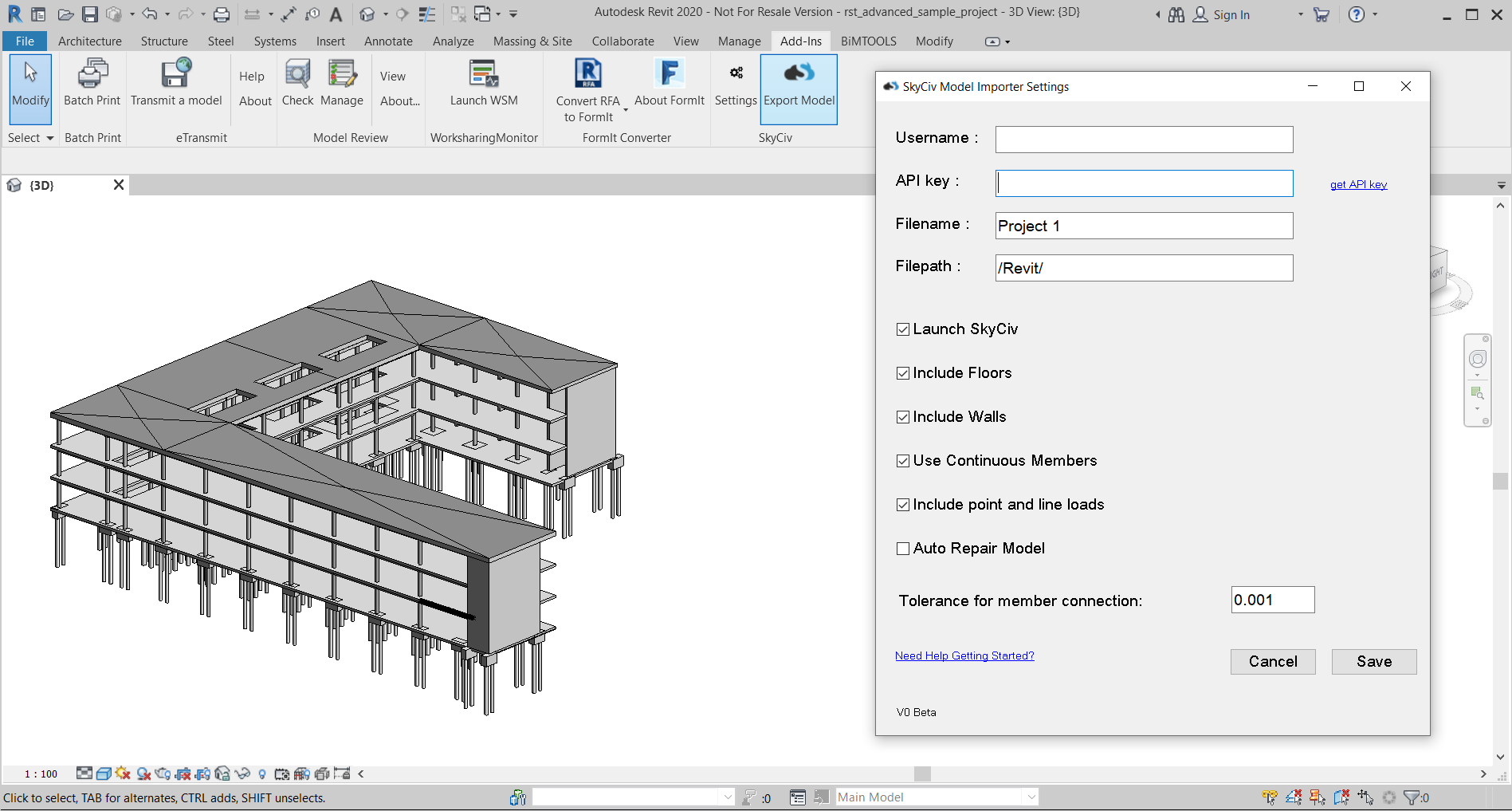Enable the Auto Repair Model checkbox
The width and height of the screenshot is (1512, 811).
903,549
